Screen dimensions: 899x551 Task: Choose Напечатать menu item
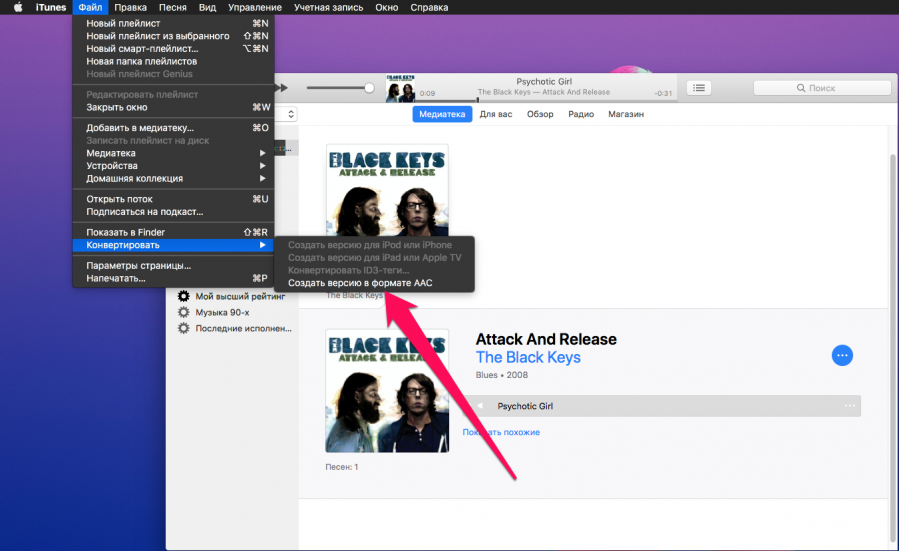173,278
